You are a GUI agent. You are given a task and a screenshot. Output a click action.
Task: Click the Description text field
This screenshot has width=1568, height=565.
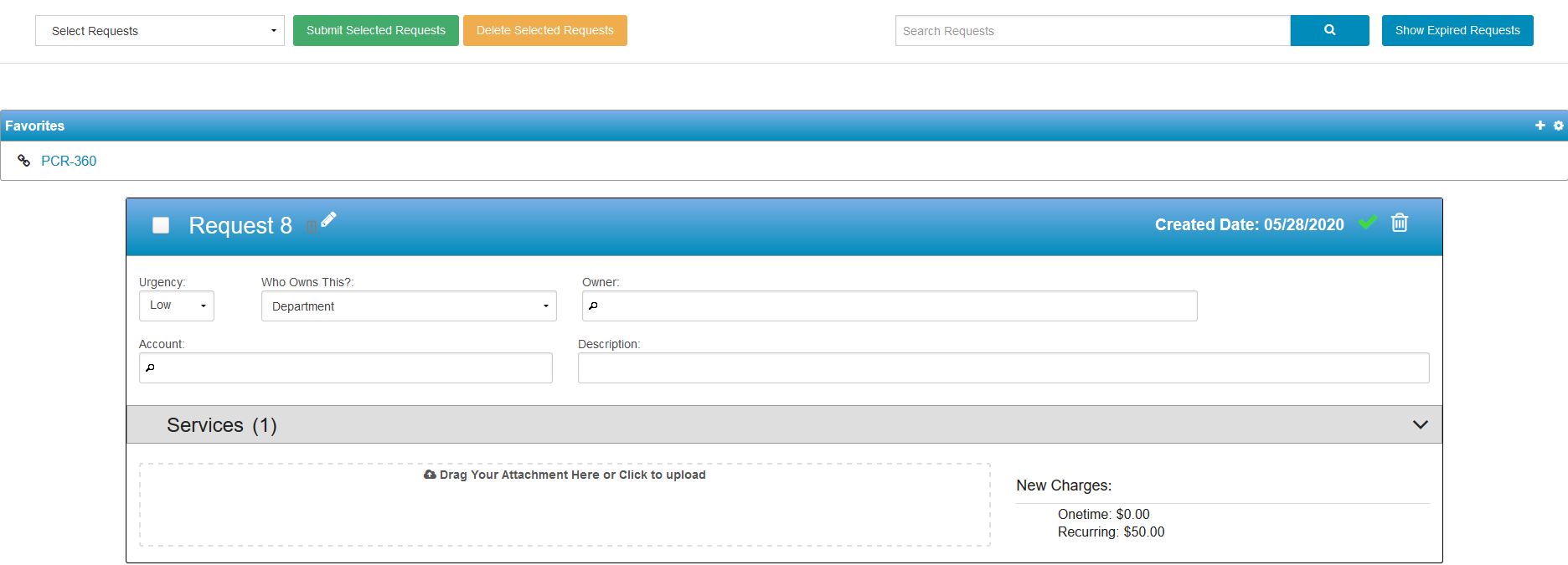[1003, 367]
